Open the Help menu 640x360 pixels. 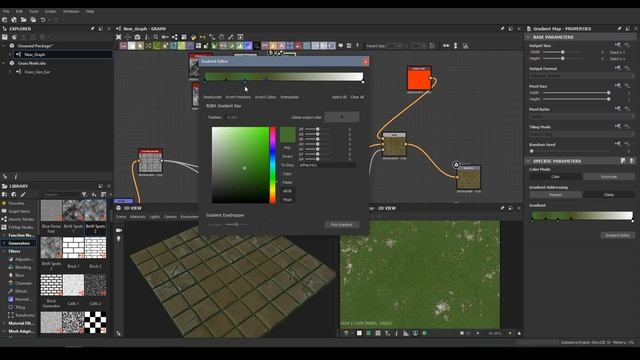[x=90, y=11]
